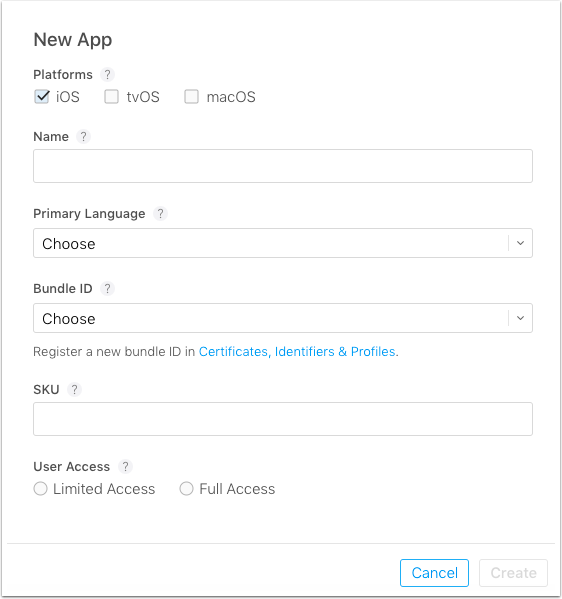Show help for User Access
The height and width of the screenshot is (599, 562).
(x=125, y=466)
